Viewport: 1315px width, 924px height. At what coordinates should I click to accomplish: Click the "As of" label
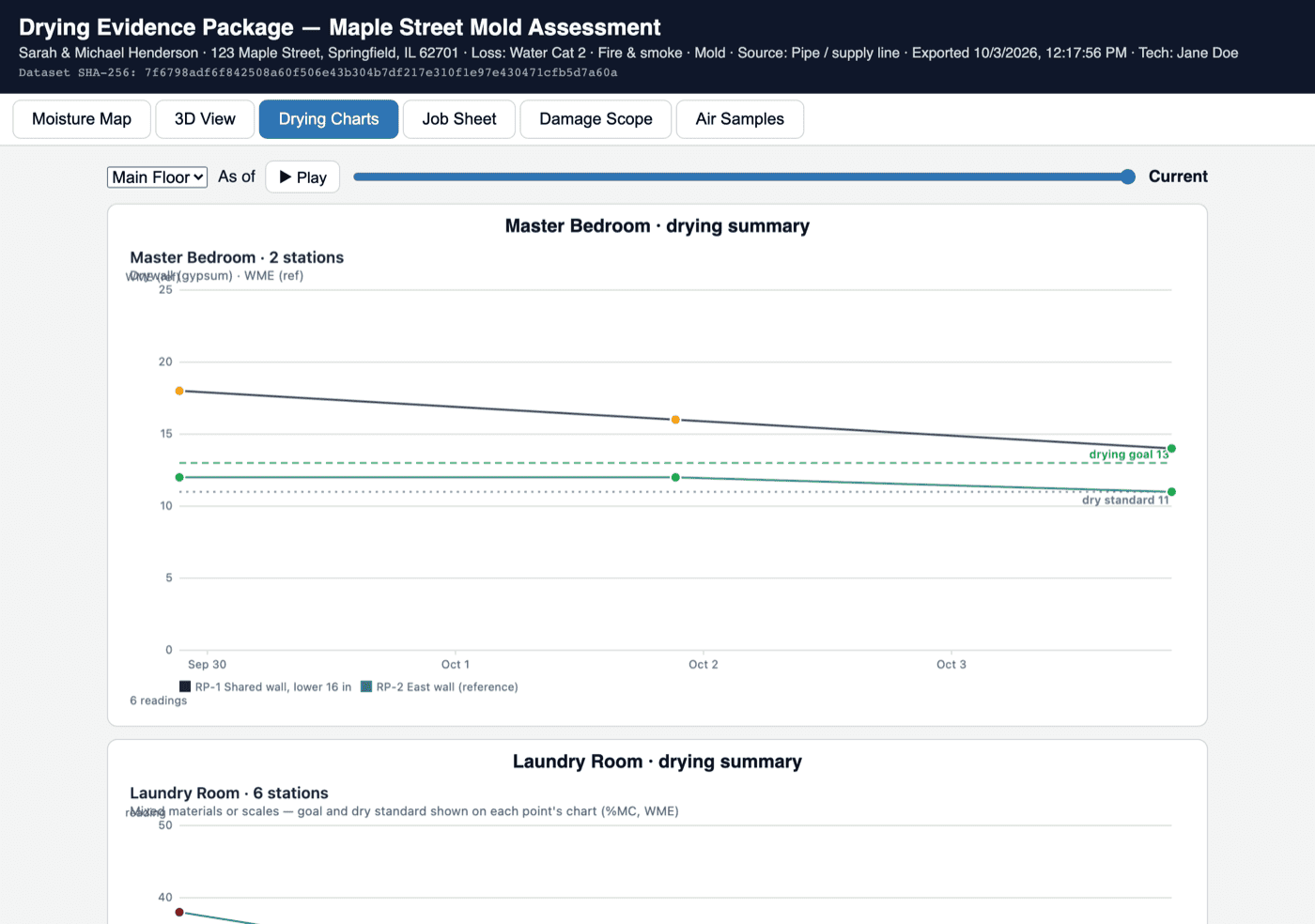(237, 177)
